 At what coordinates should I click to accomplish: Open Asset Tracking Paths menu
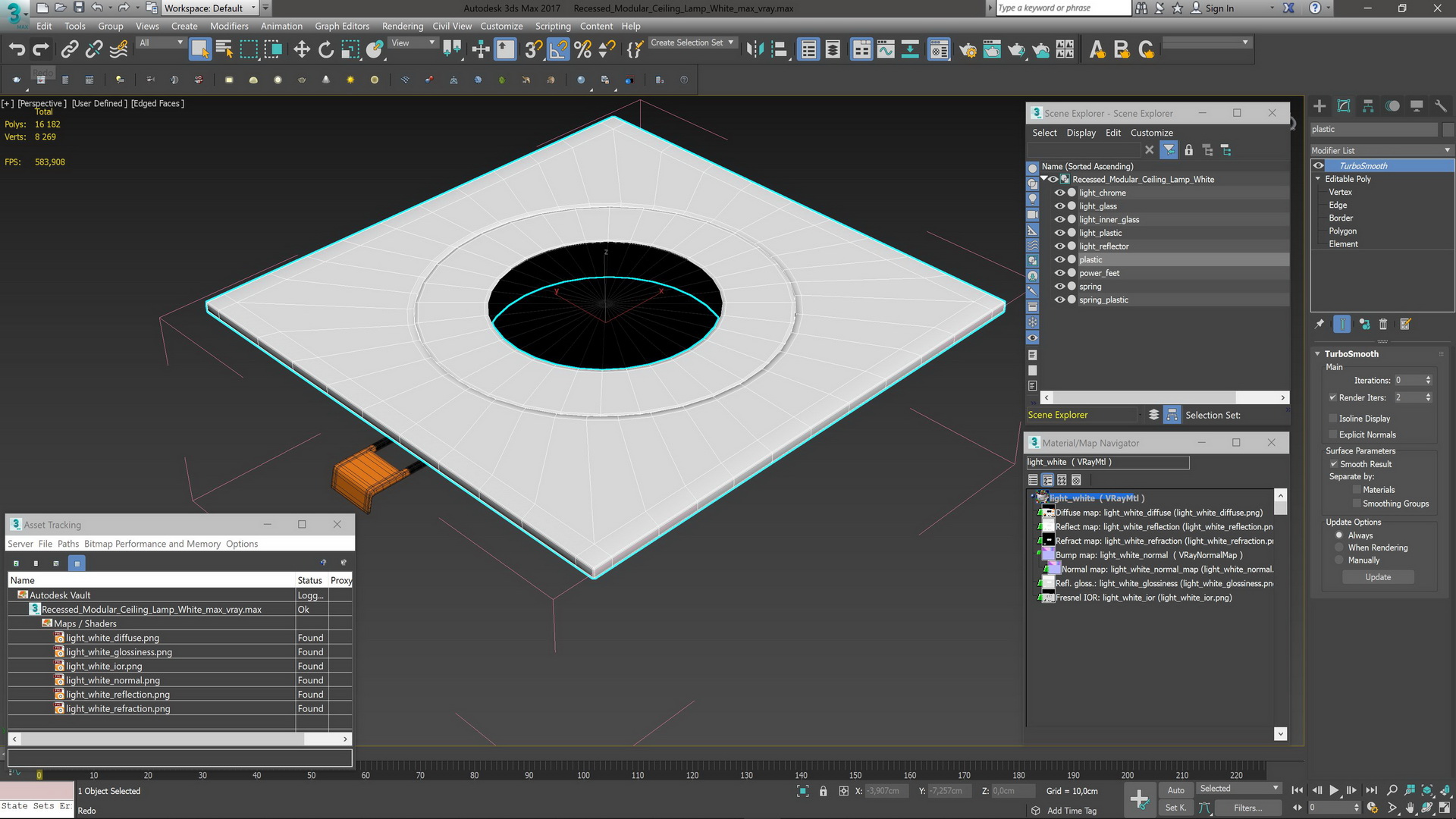(x=68, y=544)
